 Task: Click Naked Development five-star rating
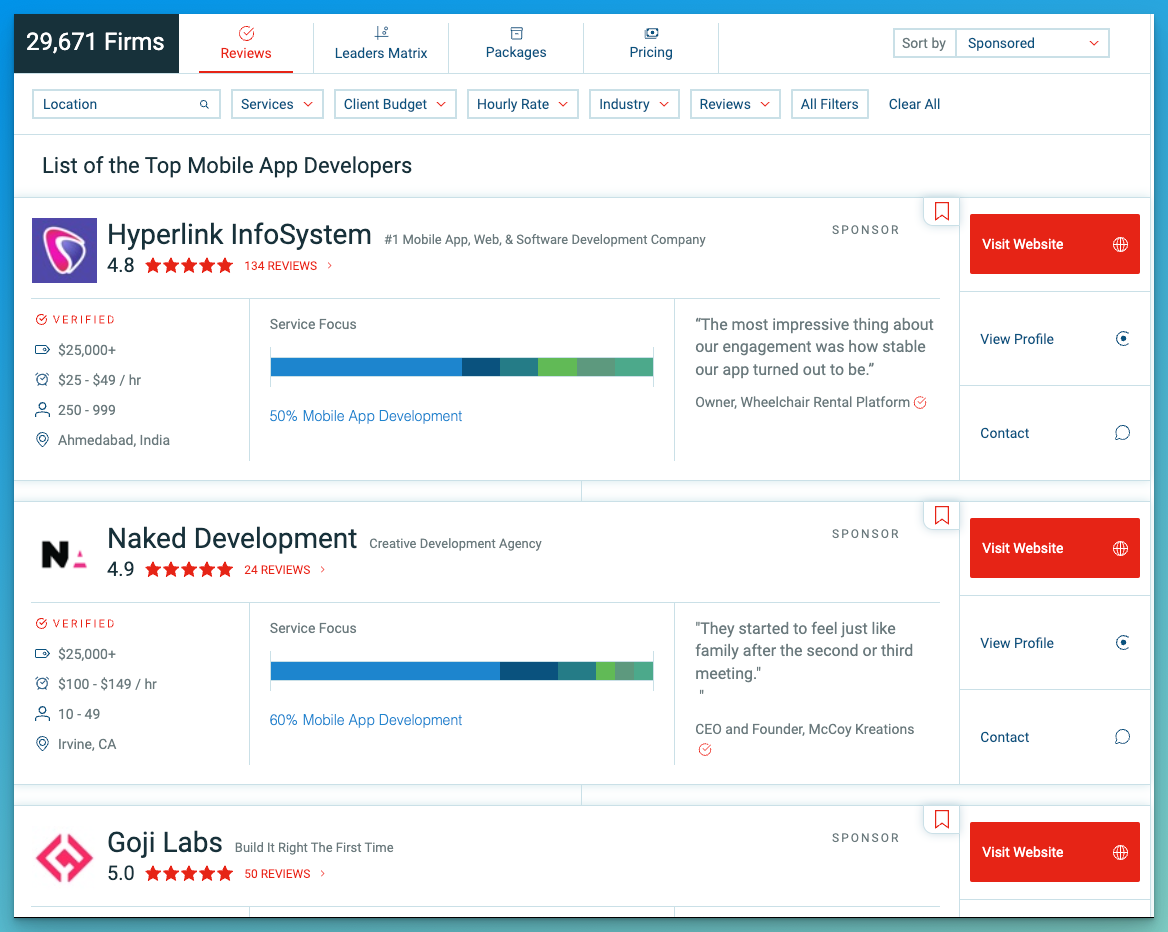[189, 570]
